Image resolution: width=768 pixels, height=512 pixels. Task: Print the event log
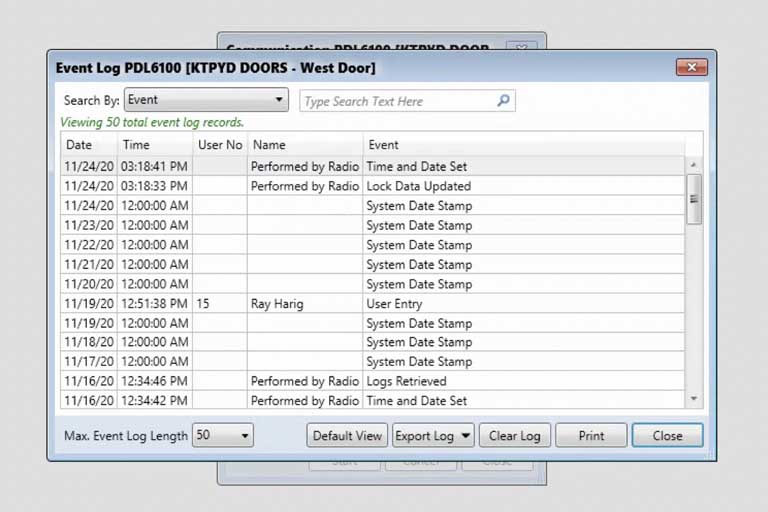pos(591,436)
